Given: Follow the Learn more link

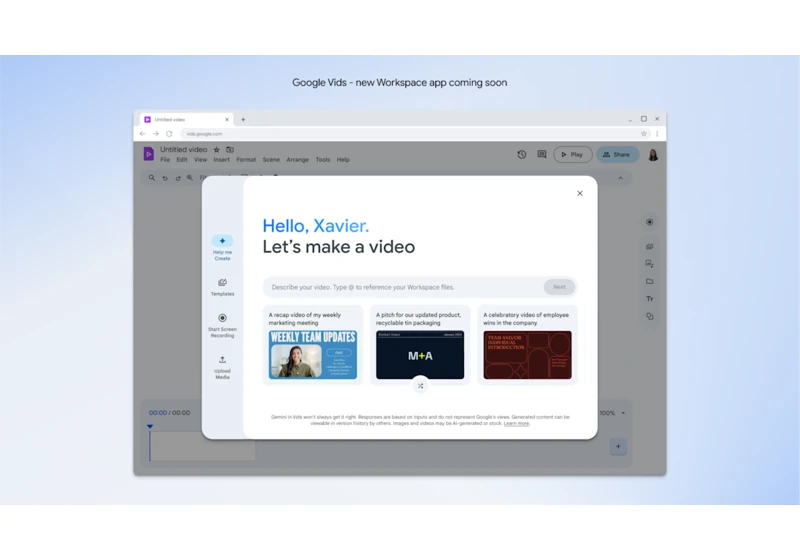Looking at the screenshot, I should [x=516, y=423].
